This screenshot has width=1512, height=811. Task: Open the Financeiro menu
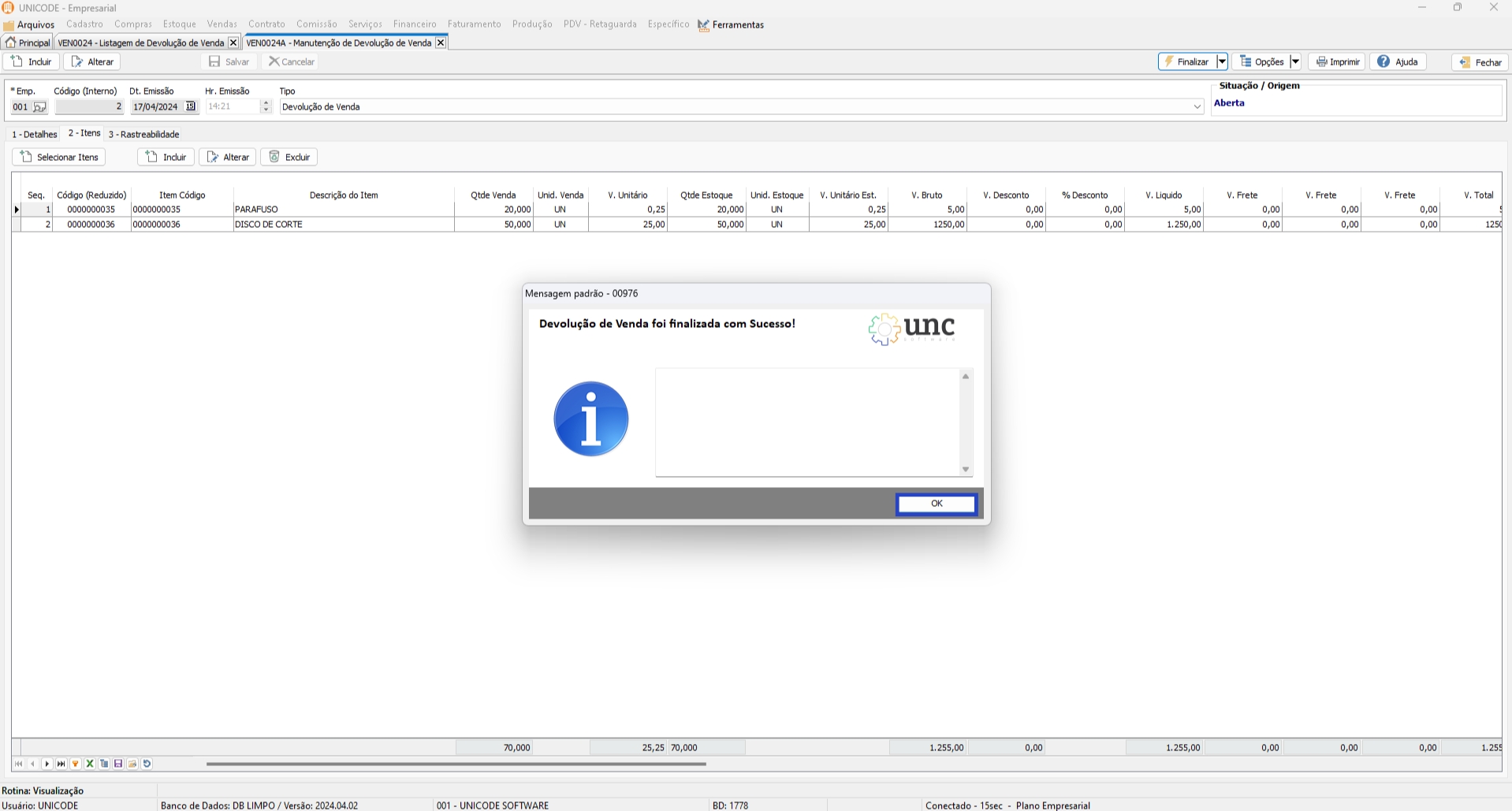tap(415, 24)
